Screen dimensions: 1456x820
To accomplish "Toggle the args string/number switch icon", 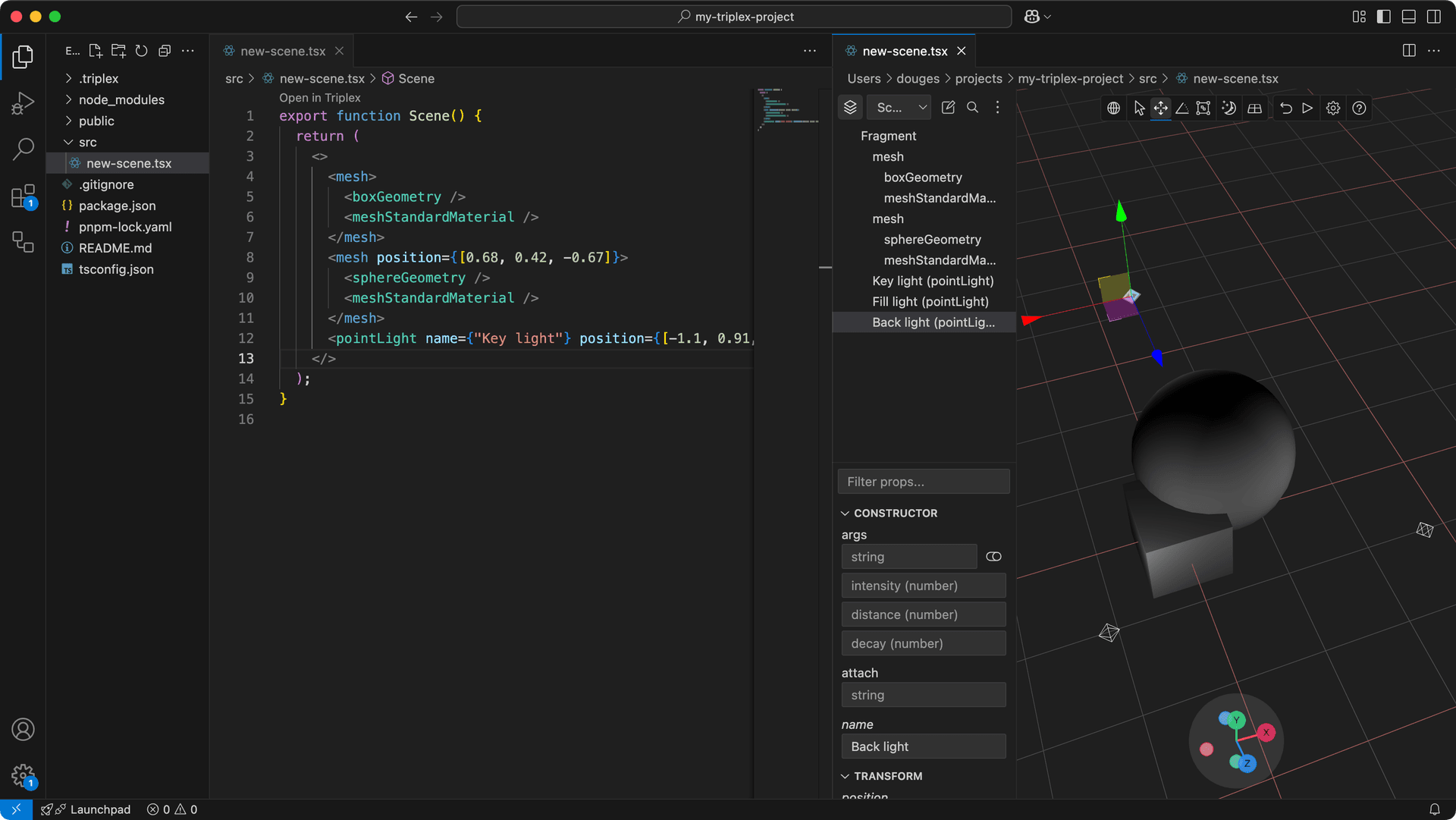I will pyautogui.click(x=993, y=557).
